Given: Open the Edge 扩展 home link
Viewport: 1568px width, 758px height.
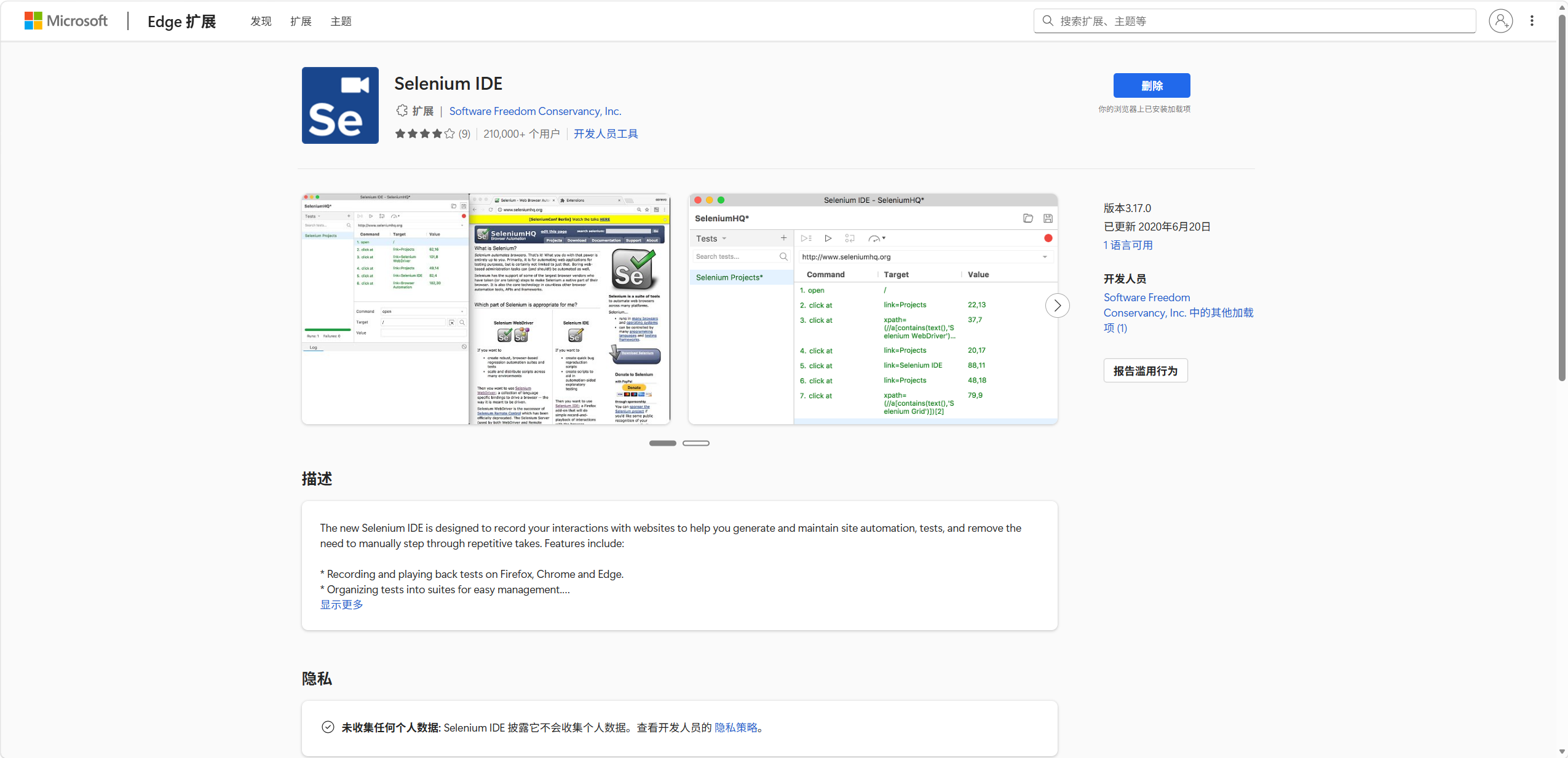Looking at the screenshot, I should click(182, 22).
